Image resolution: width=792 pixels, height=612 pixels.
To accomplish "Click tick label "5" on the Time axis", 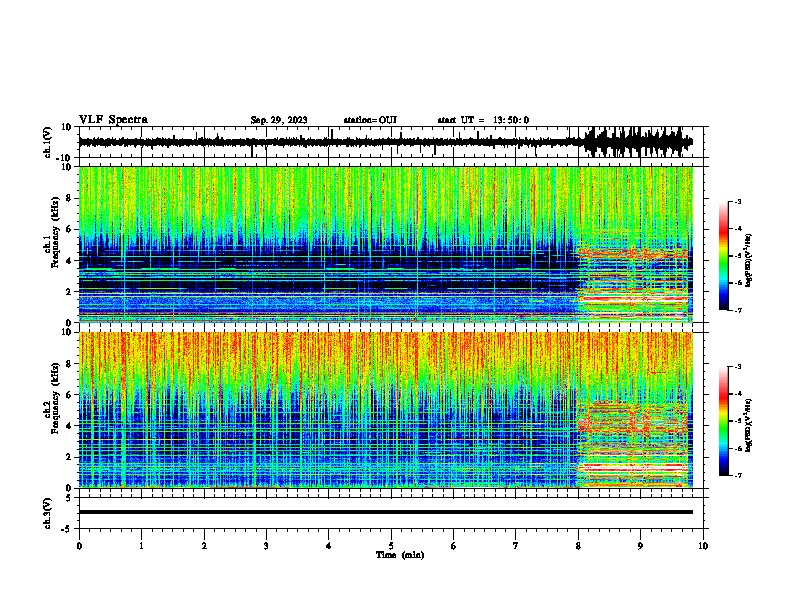I will [391, 546].
